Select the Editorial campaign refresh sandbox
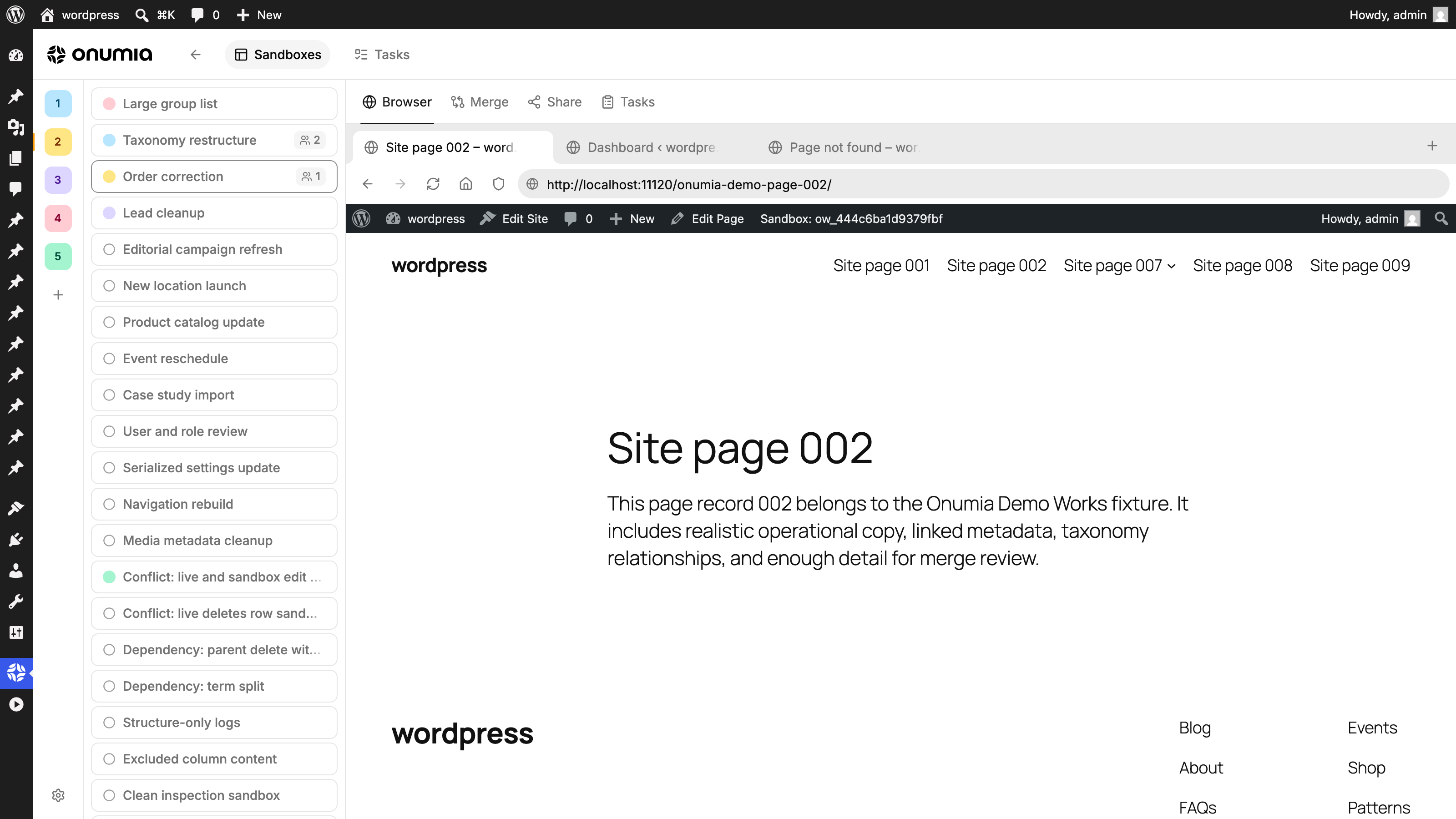 click(214, 249)
